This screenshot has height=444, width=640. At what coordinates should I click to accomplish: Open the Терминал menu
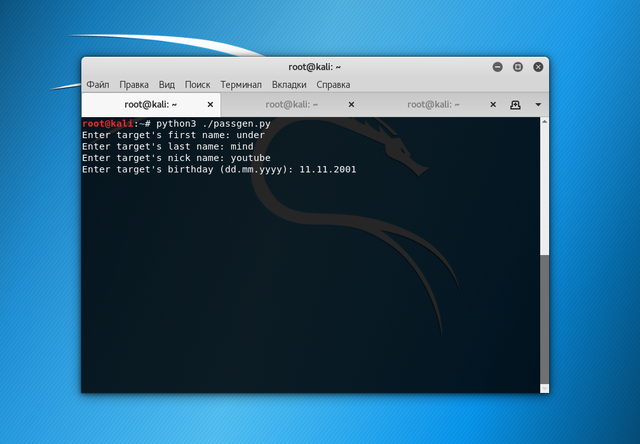pyautogui.click(x=241, y=84)
